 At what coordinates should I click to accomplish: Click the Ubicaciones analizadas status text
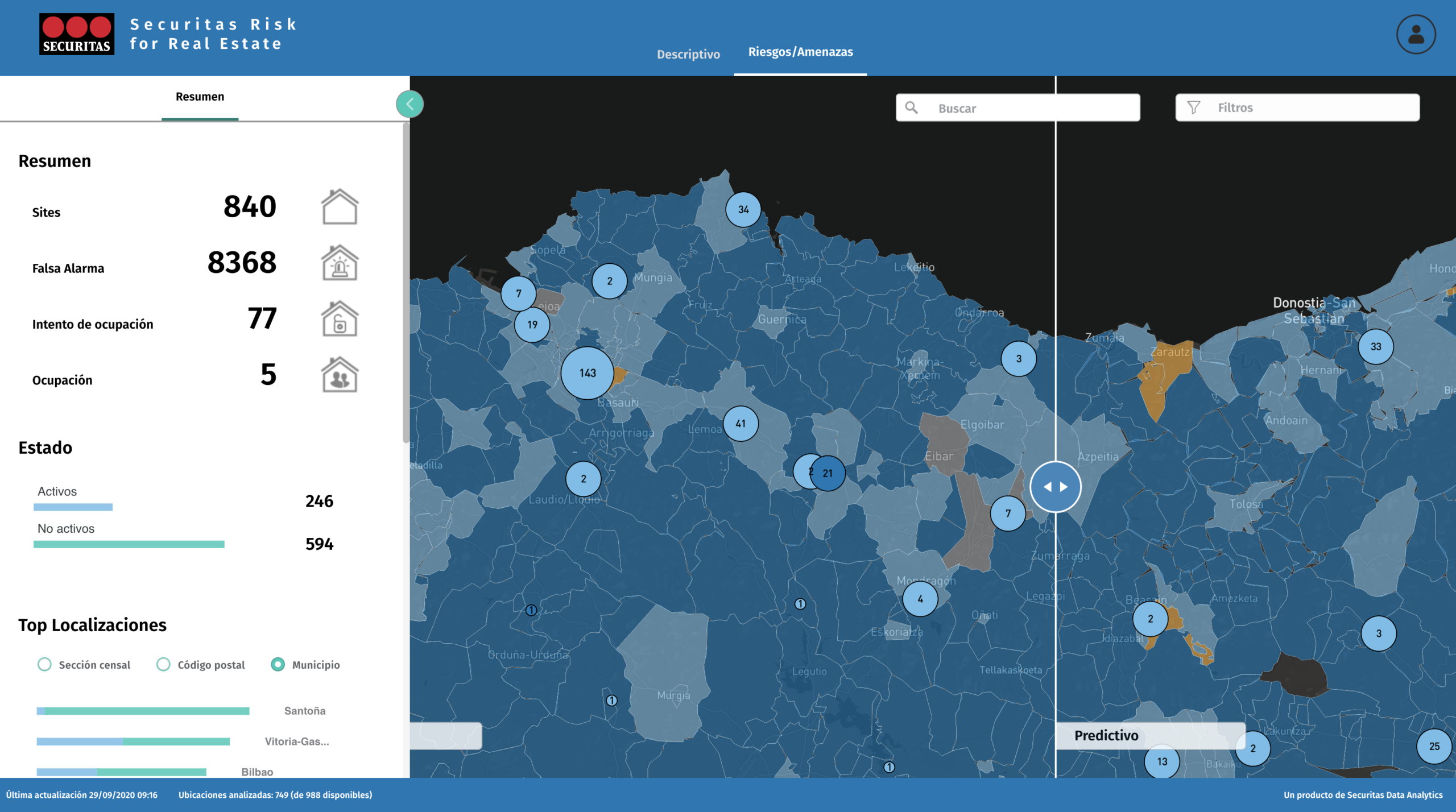coord(275,795)
